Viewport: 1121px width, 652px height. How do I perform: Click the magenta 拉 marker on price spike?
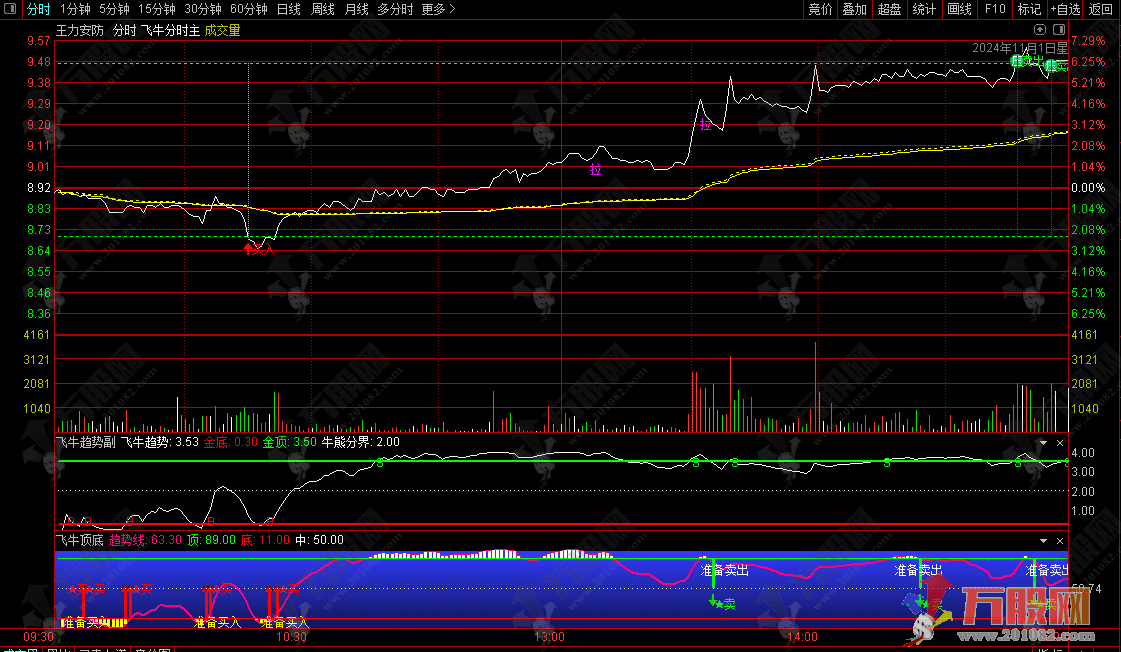point(706,124)
